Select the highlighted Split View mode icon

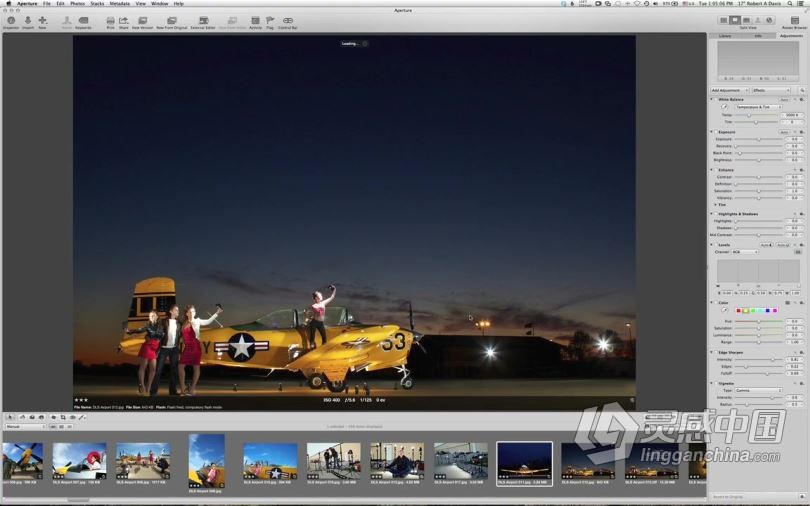click(735, 20)
